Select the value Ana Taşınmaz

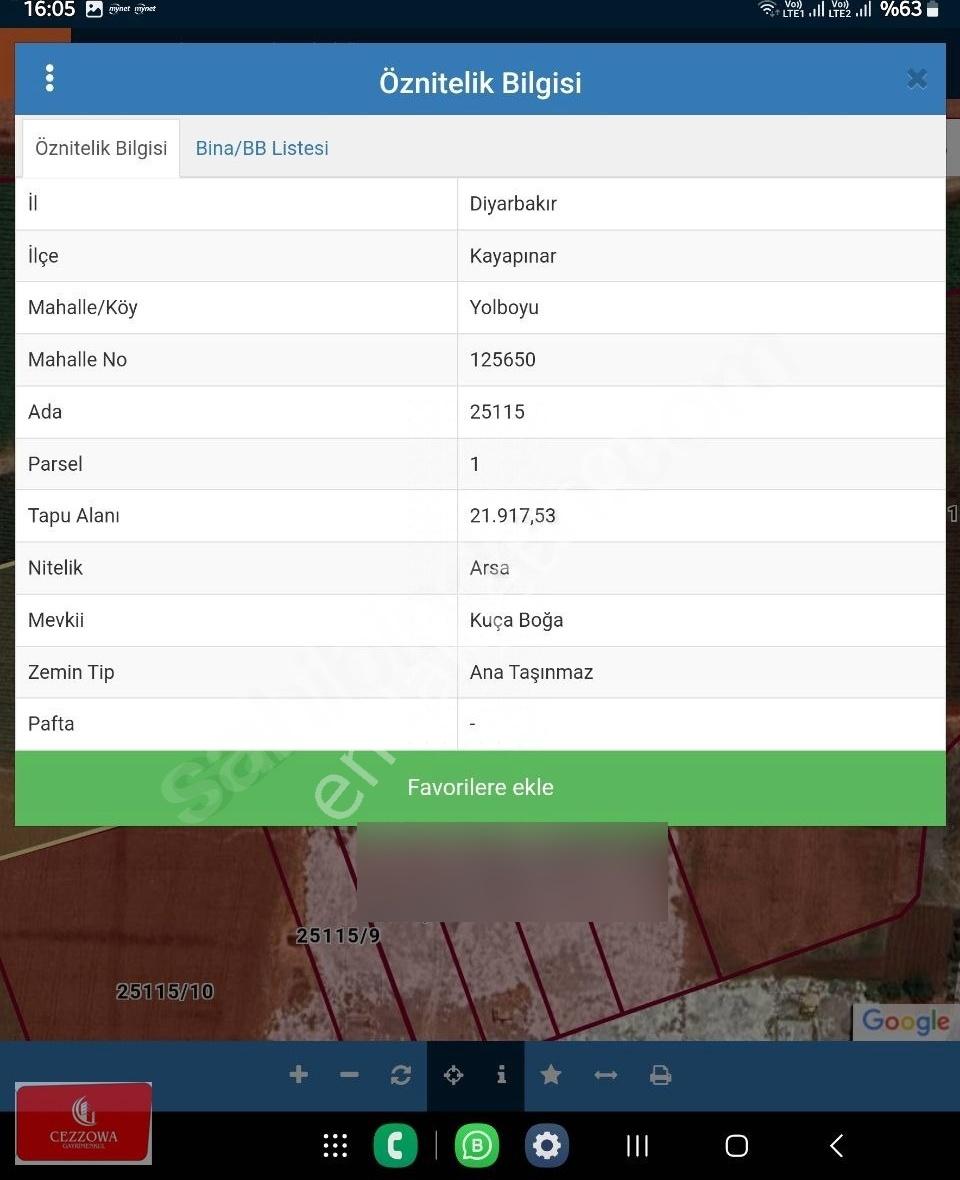[x=531, y=672]
